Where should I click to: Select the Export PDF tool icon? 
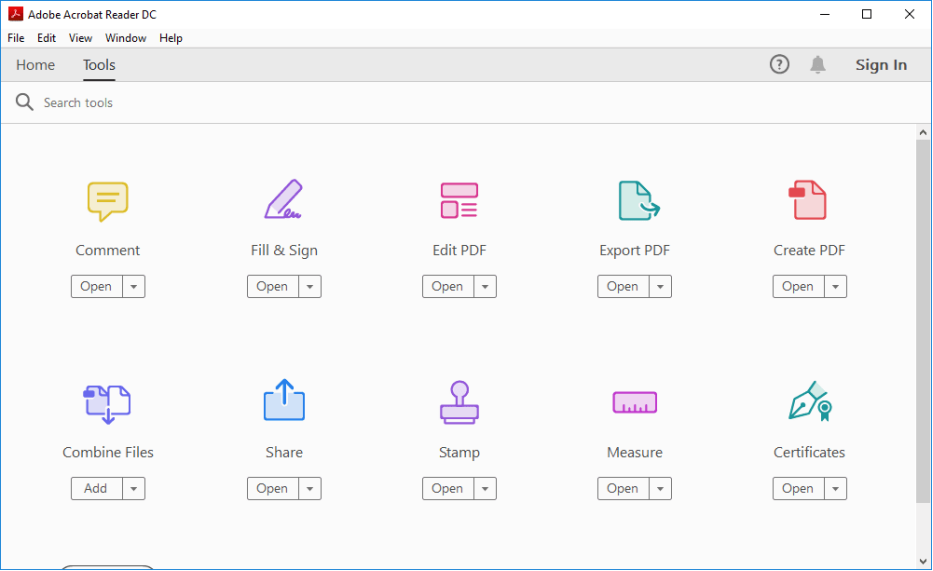click(x=637, y=201)
